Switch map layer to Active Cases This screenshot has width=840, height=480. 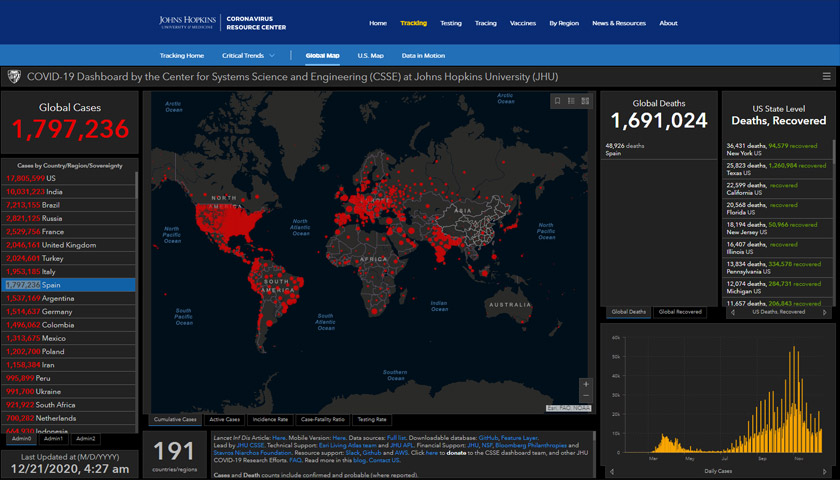coord(226,419)
